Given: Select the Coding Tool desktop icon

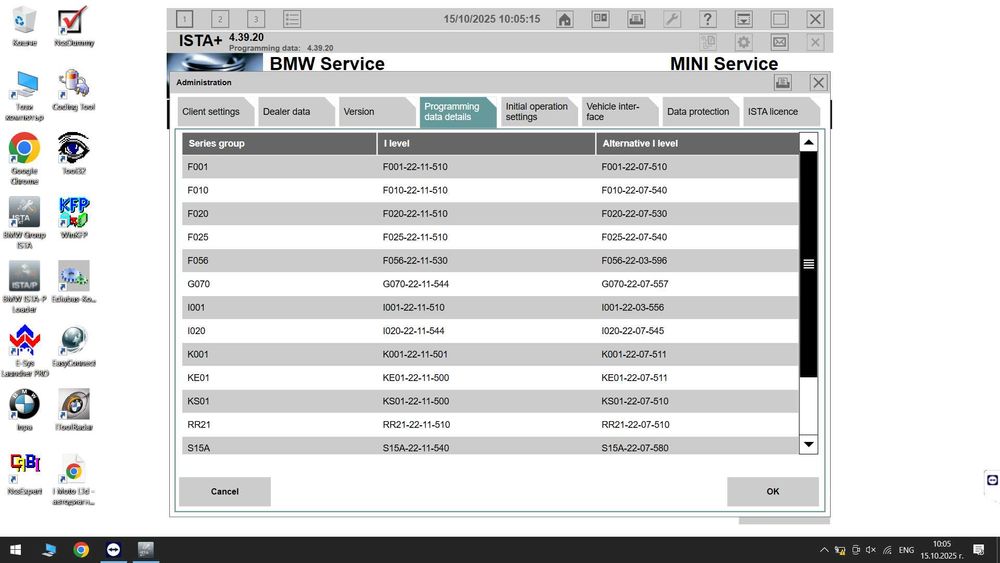Looking at the screenshot, I should [74, 91].
